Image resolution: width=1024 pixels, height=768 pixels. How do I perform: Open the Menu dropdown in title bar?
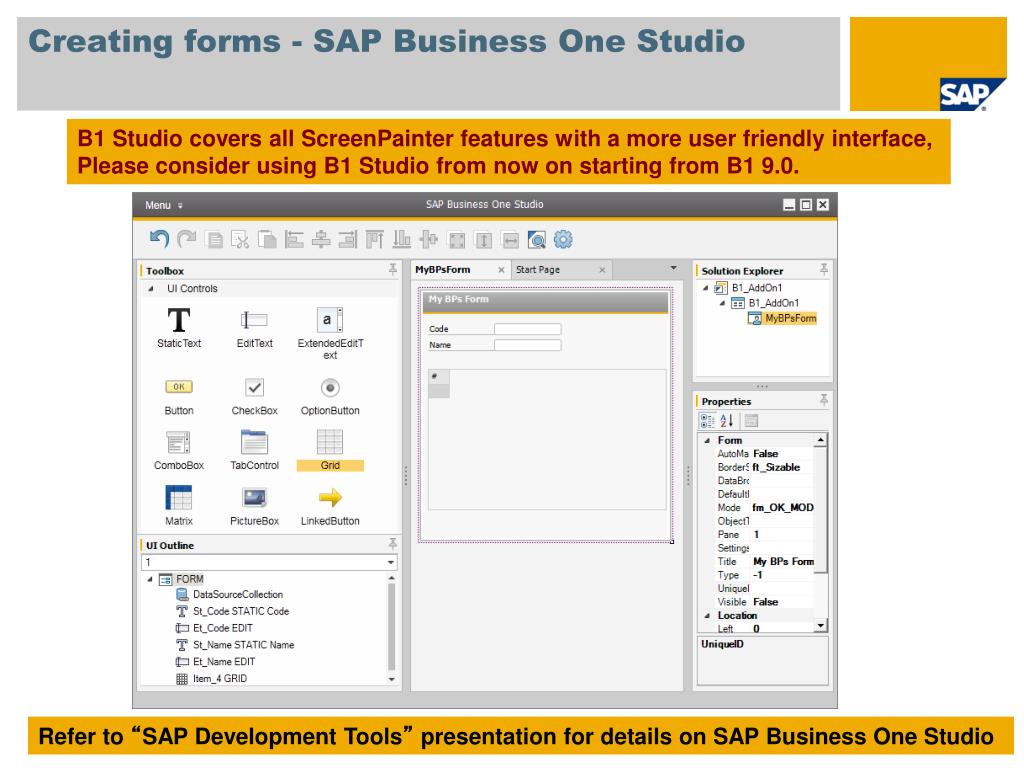tap(163, 205)
